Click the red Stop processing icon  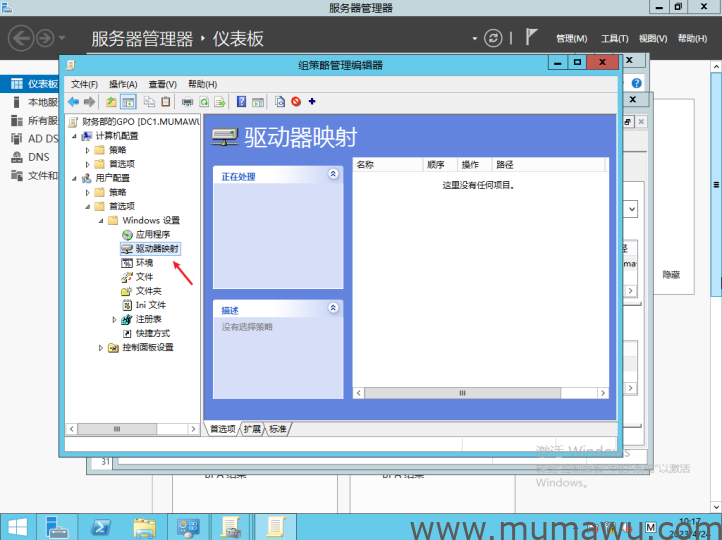point(296,102)
